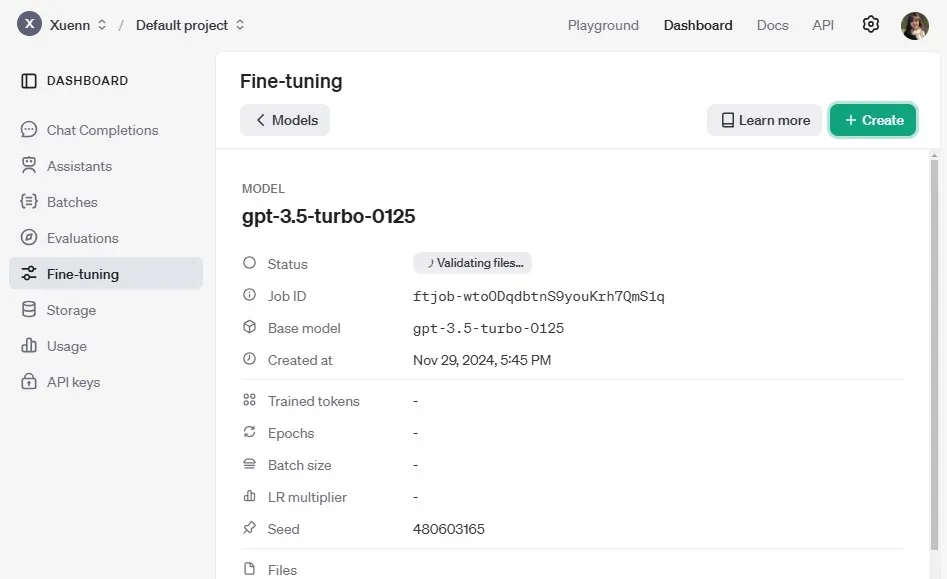Click the Base model cube icon

coord(249,327)
